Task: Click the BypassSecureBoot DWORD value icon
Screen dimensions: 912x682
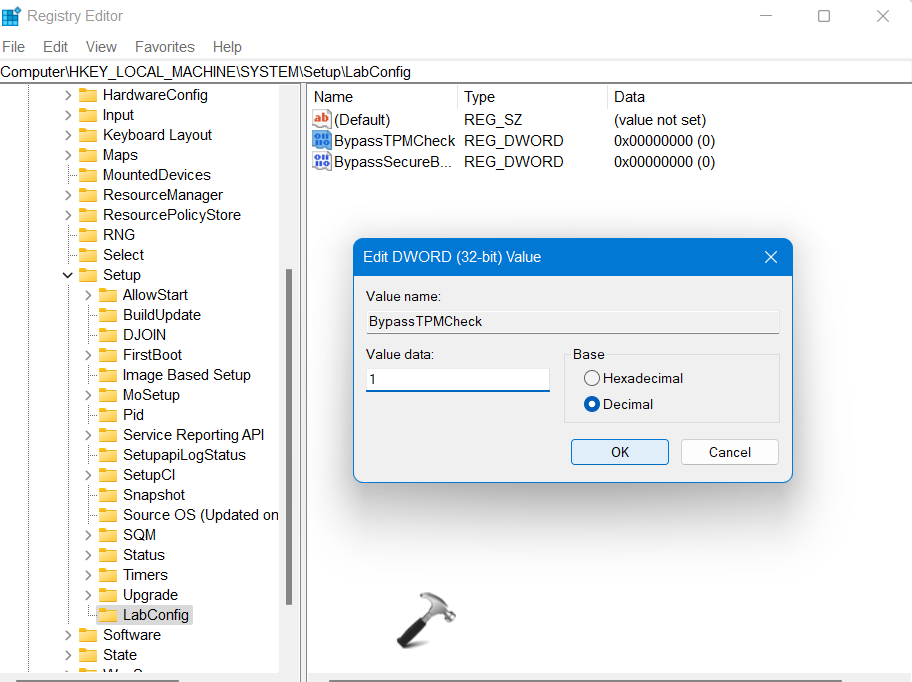Action: pos(322,162)
